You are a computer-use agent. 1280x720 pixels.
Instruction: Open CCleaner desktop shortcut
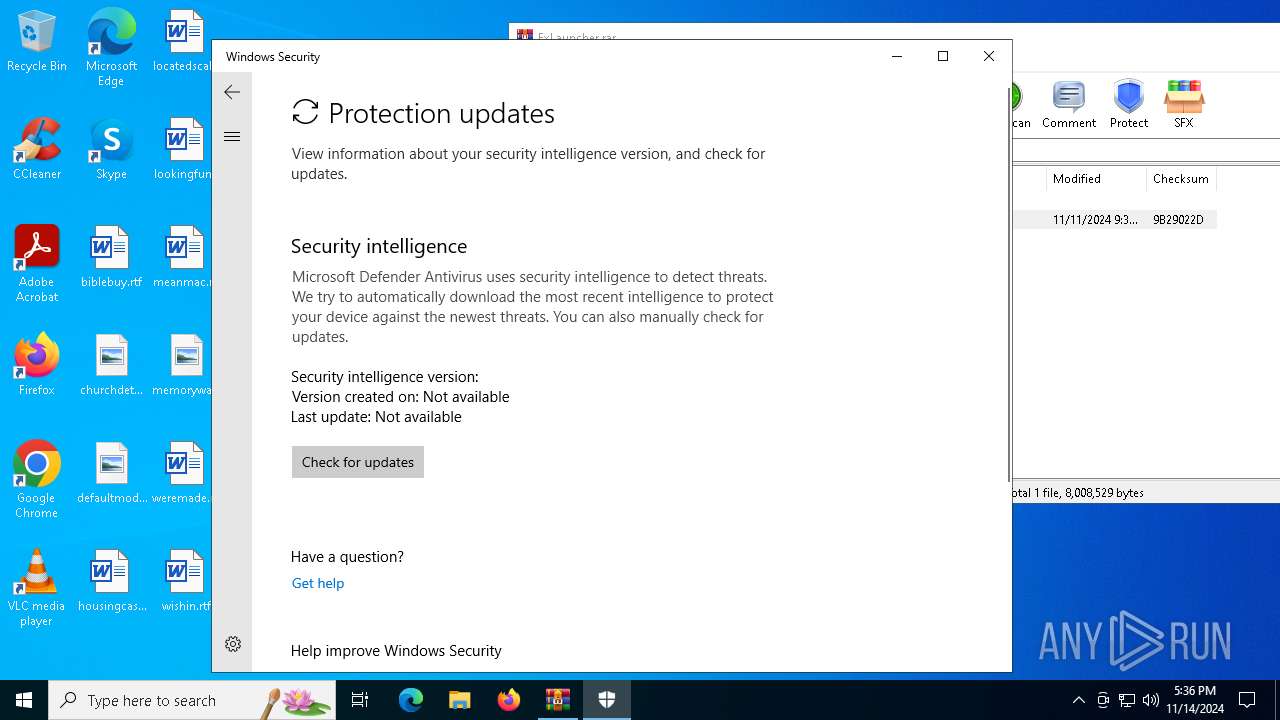point(37,149)
